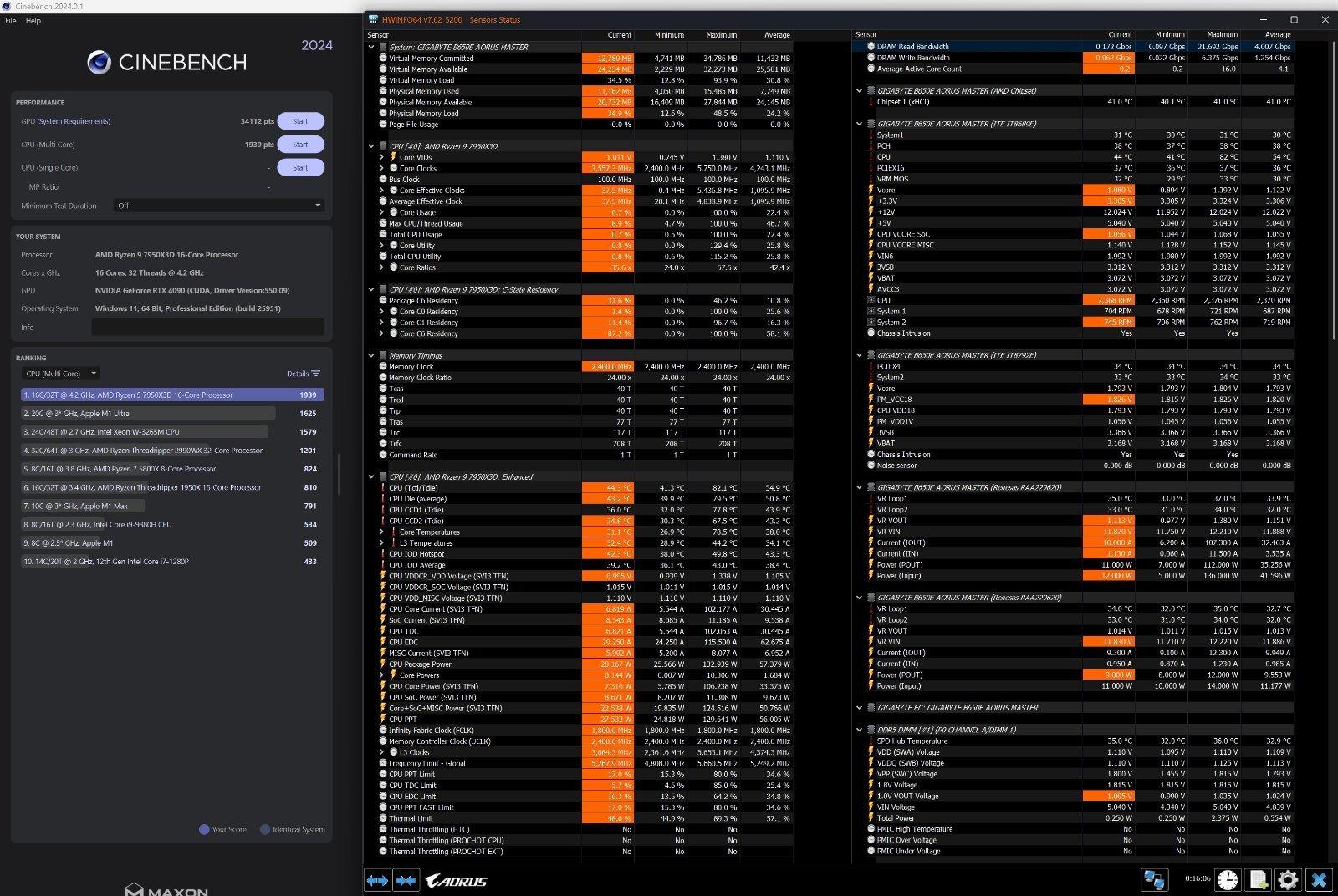Click the Details filter lines icon
This screenshot has height=896, width=1338.
pos(315,374)
